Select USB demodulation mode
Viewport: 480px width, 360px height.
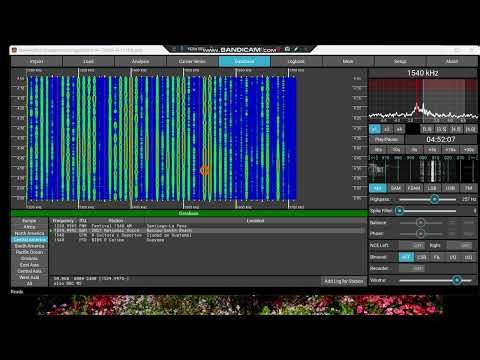[x=450, y=188]
